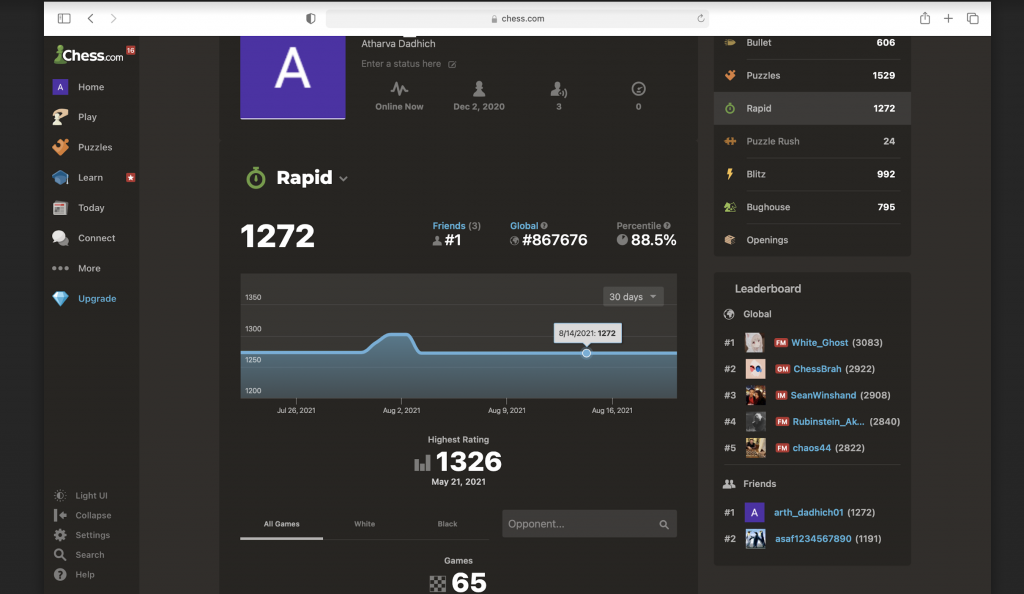Click the Percentile info icon
1024x594 pixels.
pyautogui.click(x=667, y=226)
